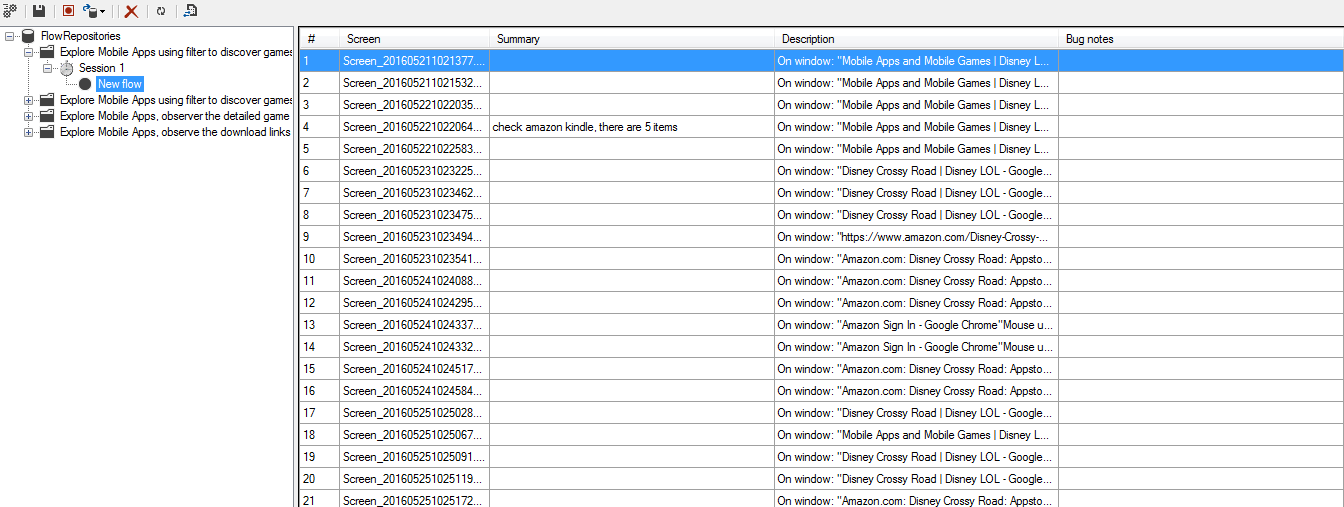This screenshot has height=507, width=1344.
Task: Click row 14 'Amazon Sign In' description cell
Action: (x=916, y=347)
